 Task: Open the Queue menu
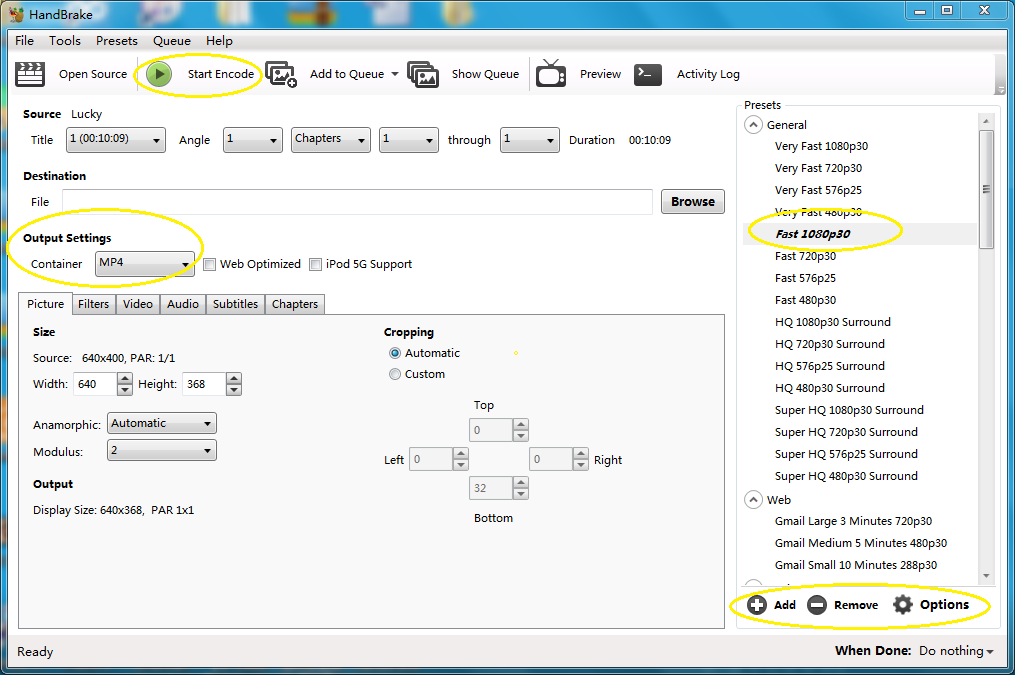[172, 40]
